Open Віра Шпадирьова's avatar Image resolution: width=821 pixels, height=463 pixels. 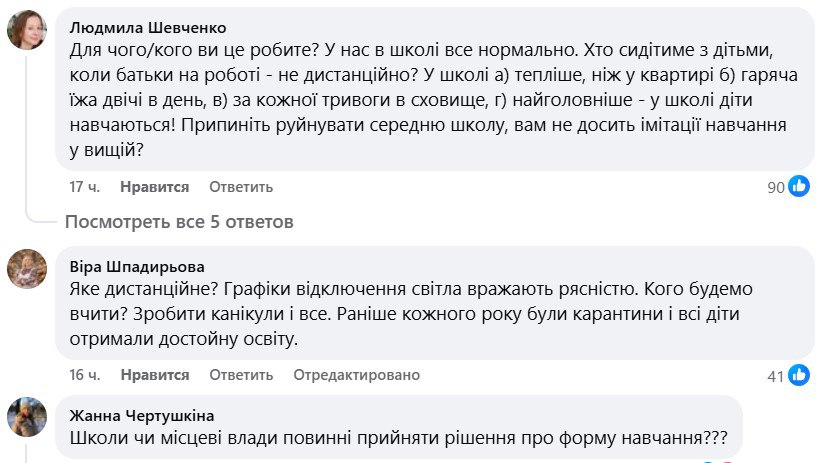tap(27, 268)
